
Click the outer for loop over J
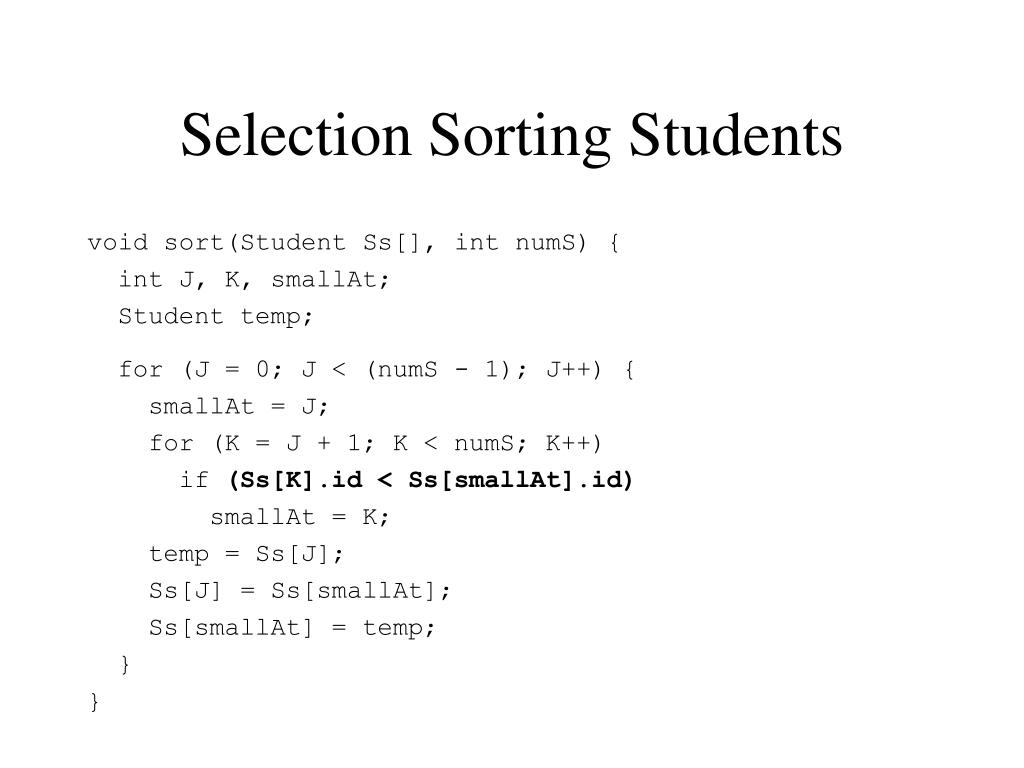coord(376,370)
